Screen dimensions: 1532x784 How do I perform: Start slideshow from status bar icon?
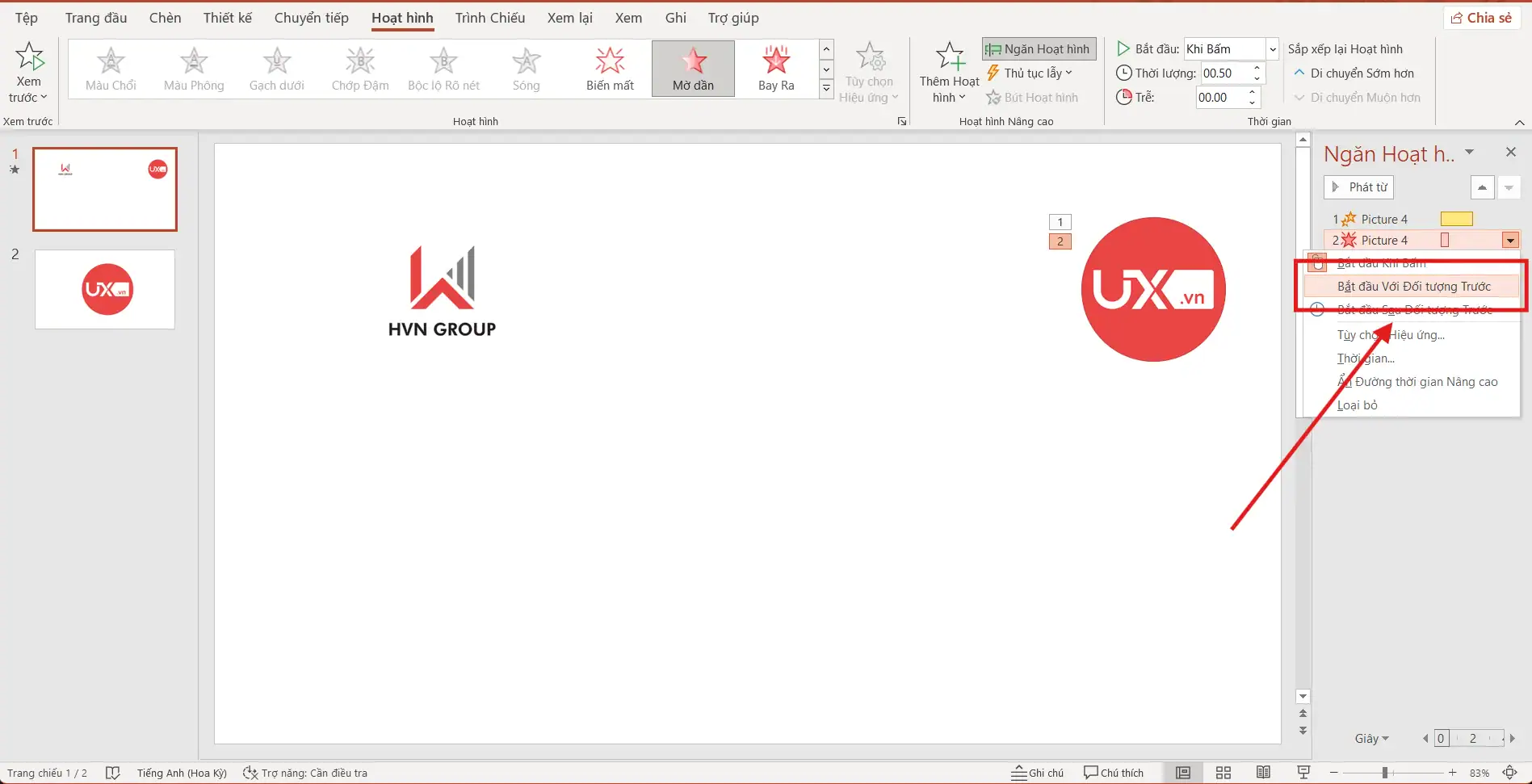1303,773
